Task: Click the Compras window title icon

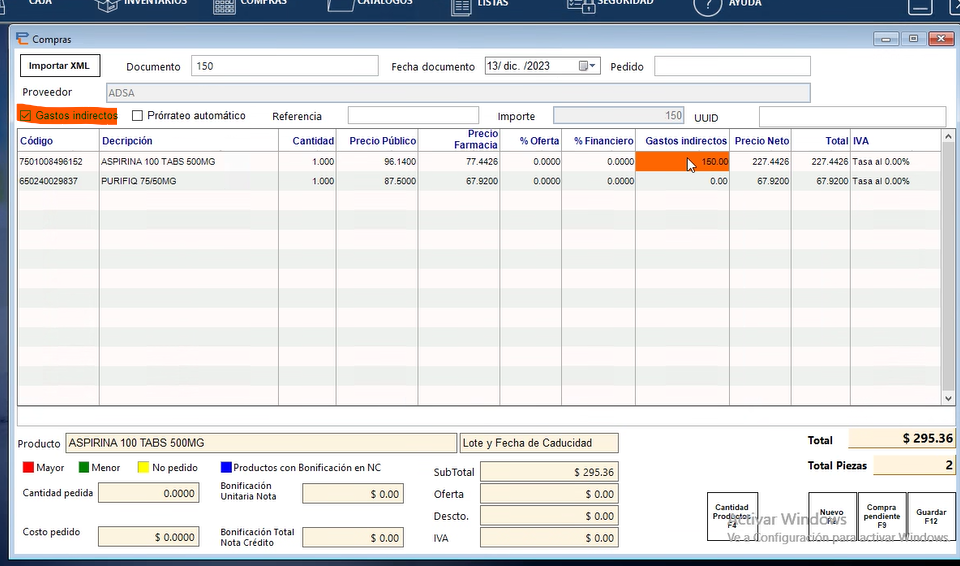Action: coord(22,39)
